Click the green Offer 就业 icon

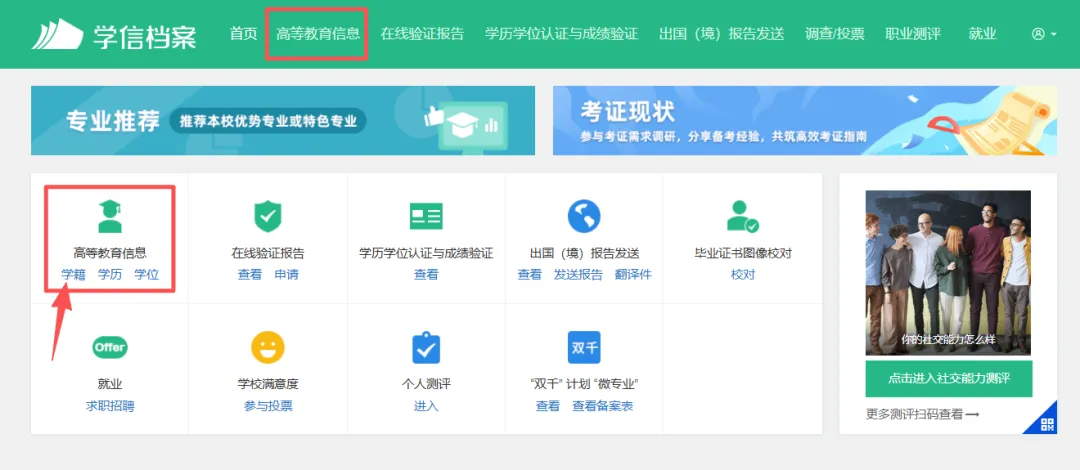(x=110, y=347)
